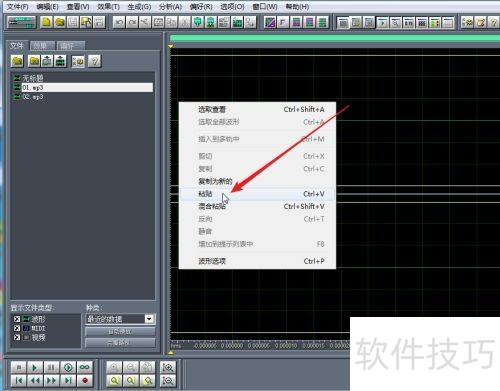Select 01.mp3 in the file list
The height and width of the screenshot is (391, 500).
pyautogui.click(x=83, y=88)
